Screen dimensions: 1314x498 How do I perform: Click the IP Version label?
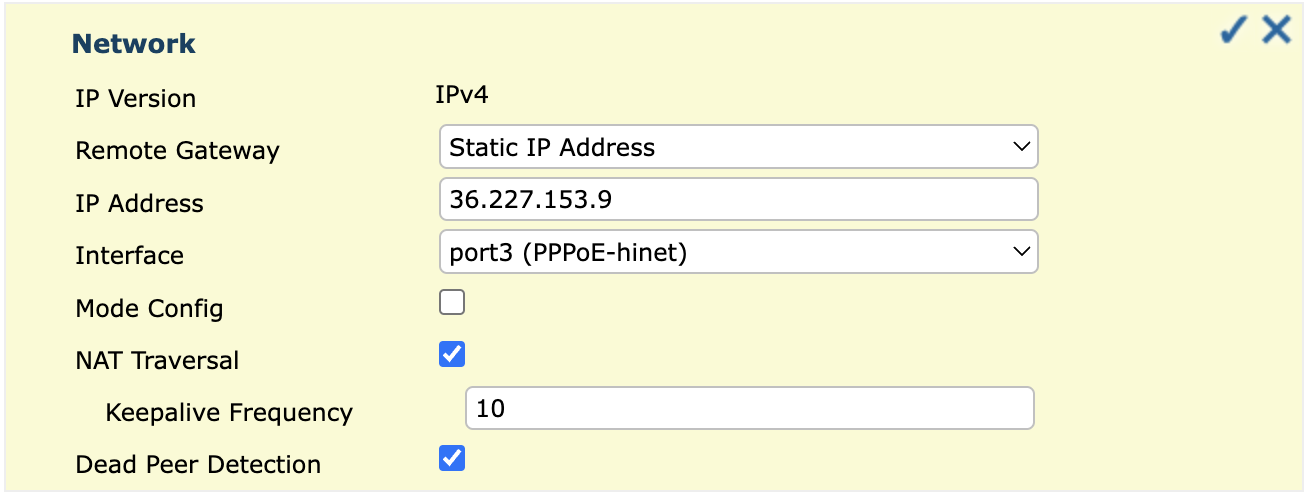135,99
